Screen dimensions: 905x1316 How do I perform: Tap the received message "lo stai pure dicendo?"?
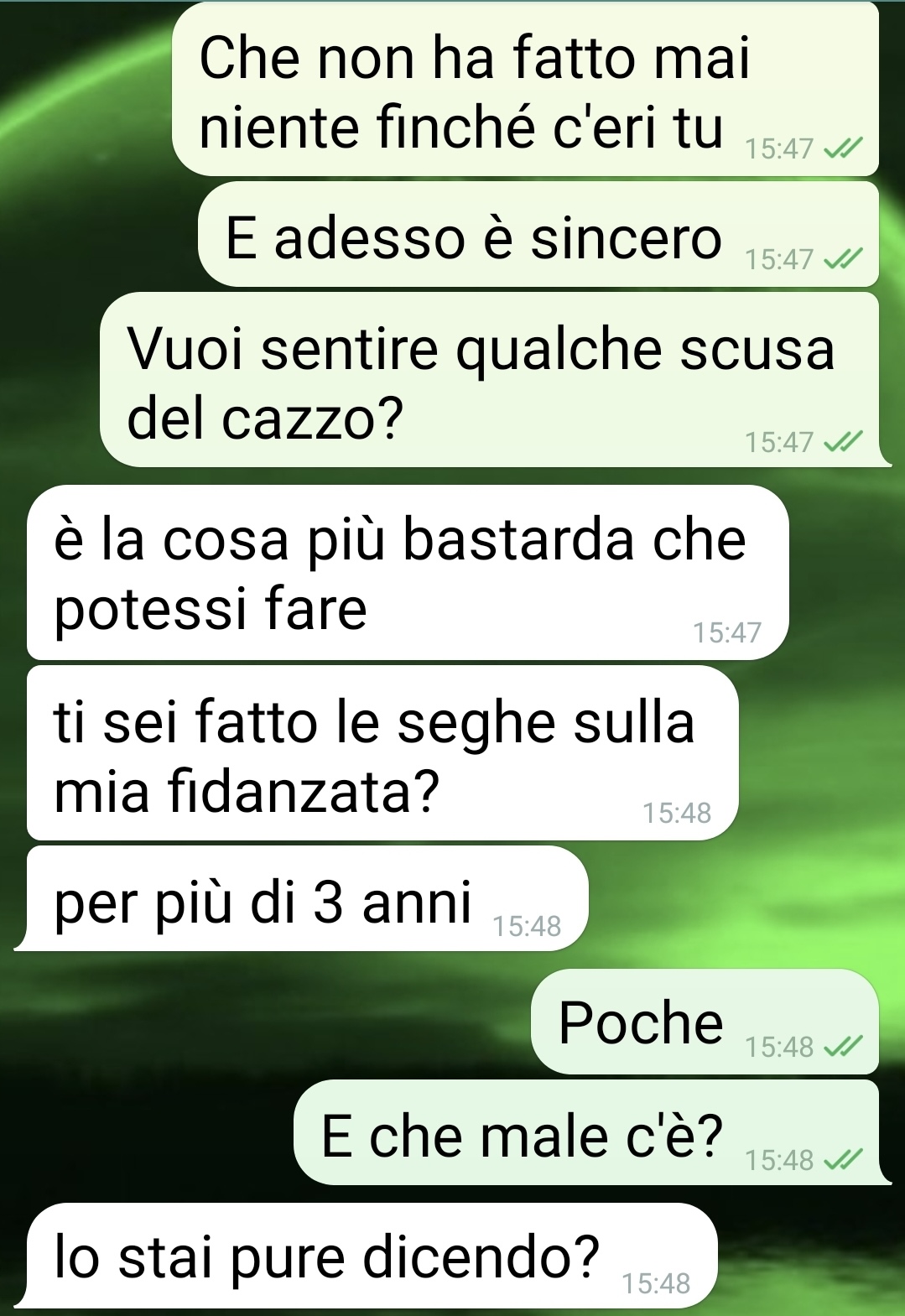(366, 1256)
